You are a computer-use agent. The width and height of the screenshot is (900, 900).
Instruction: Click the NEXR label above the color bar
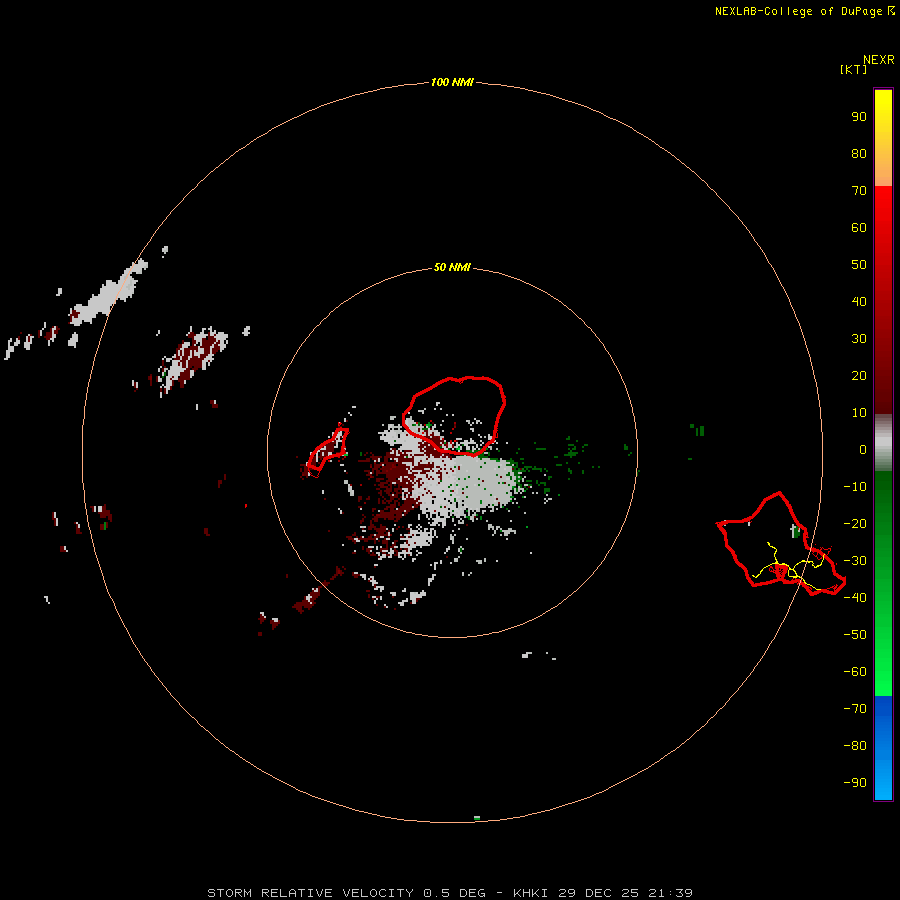879,59
